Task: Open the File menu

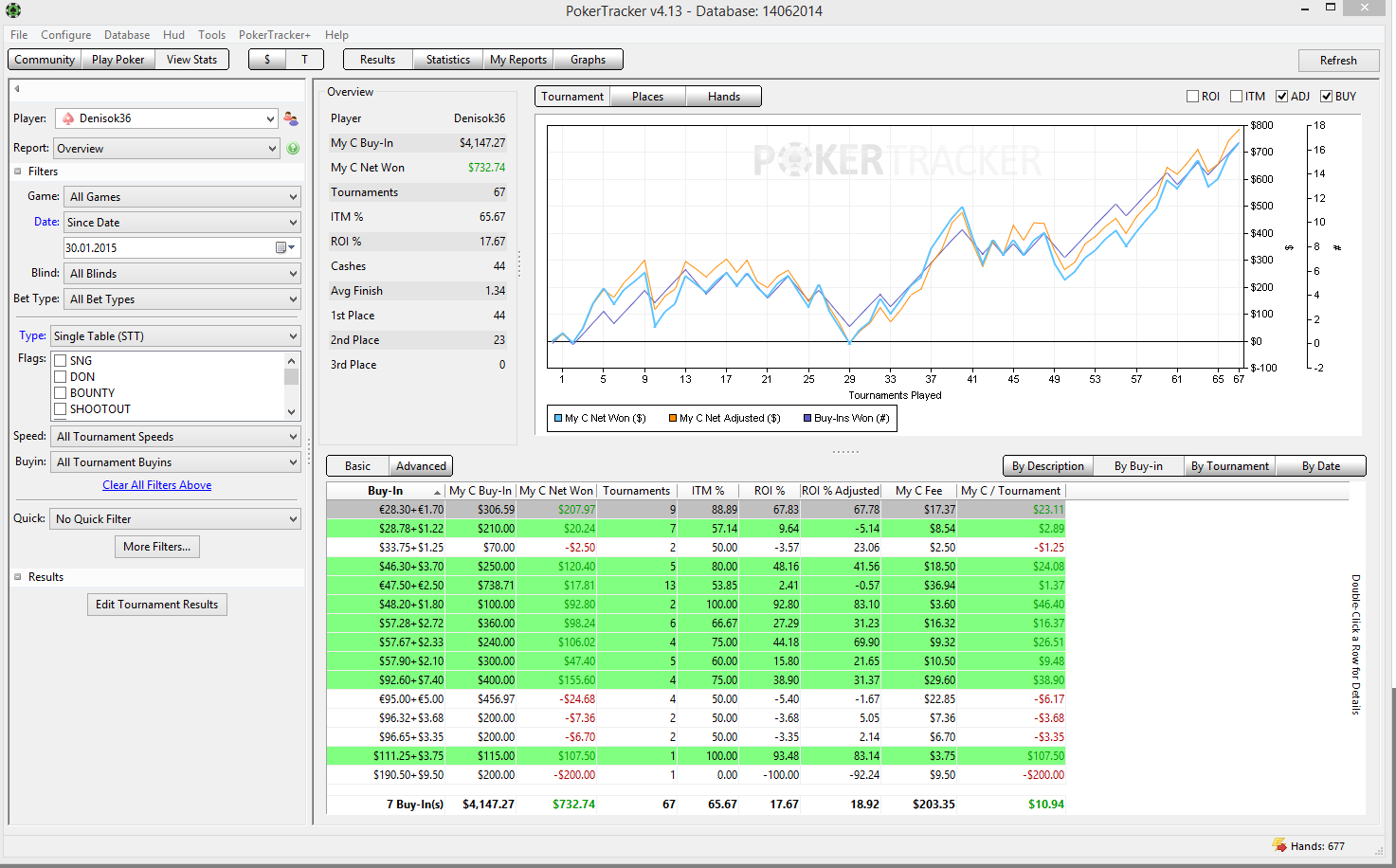Action: tap(19, 35)
